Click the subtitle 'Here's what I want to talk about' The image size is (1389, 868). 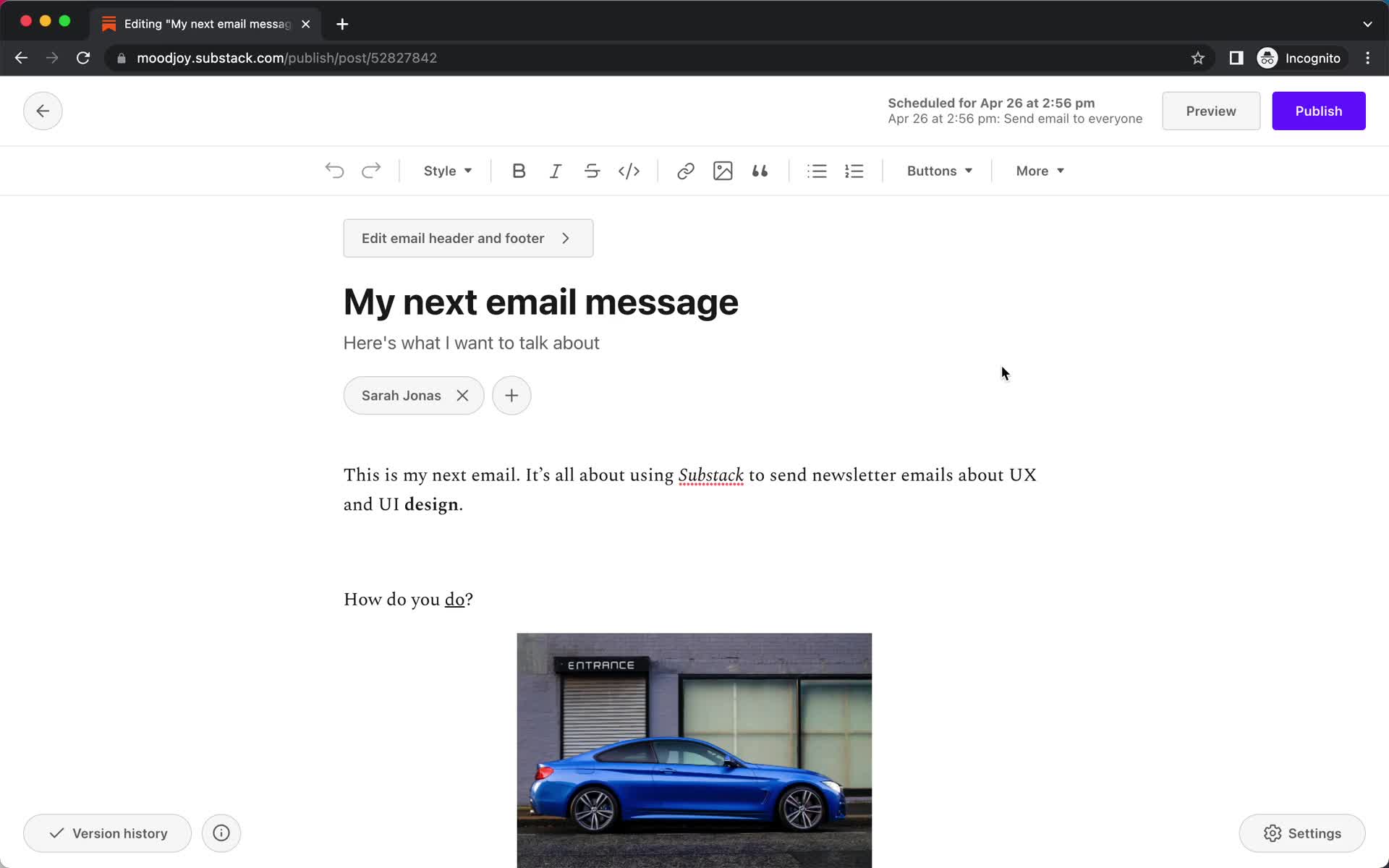tap(471, 343)
